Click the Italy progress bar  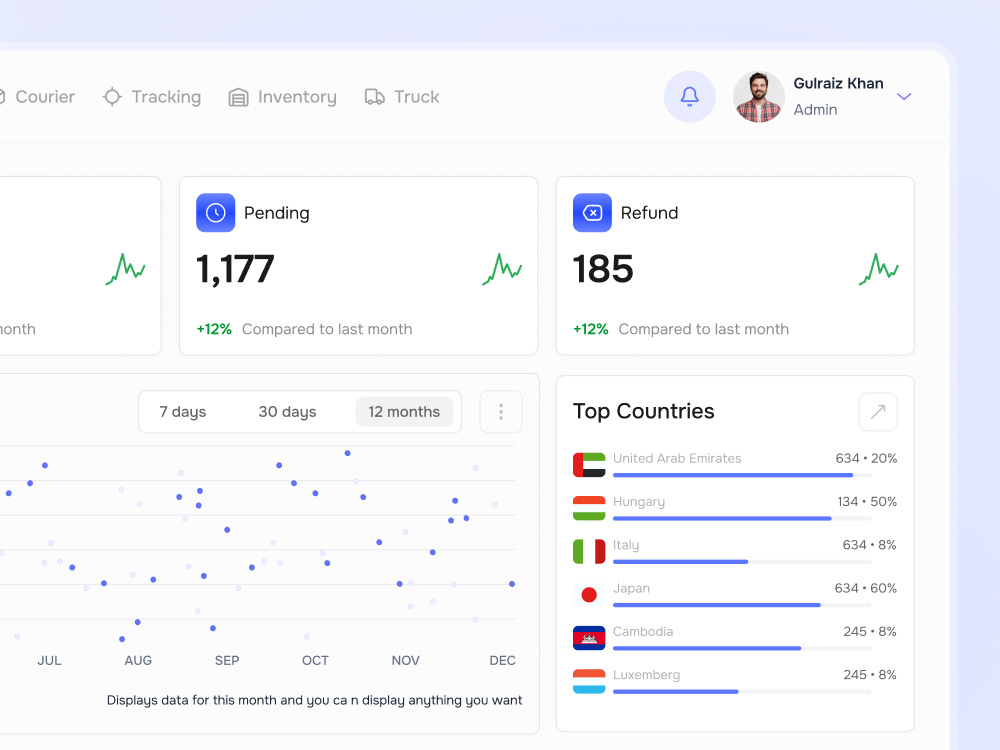[742, 562]
